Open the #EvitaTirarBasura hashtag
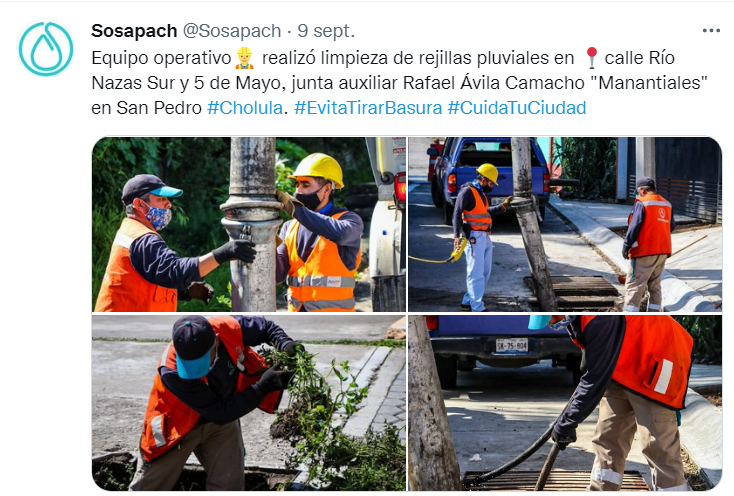Viewport: 734px width, 496px height. 368,108
